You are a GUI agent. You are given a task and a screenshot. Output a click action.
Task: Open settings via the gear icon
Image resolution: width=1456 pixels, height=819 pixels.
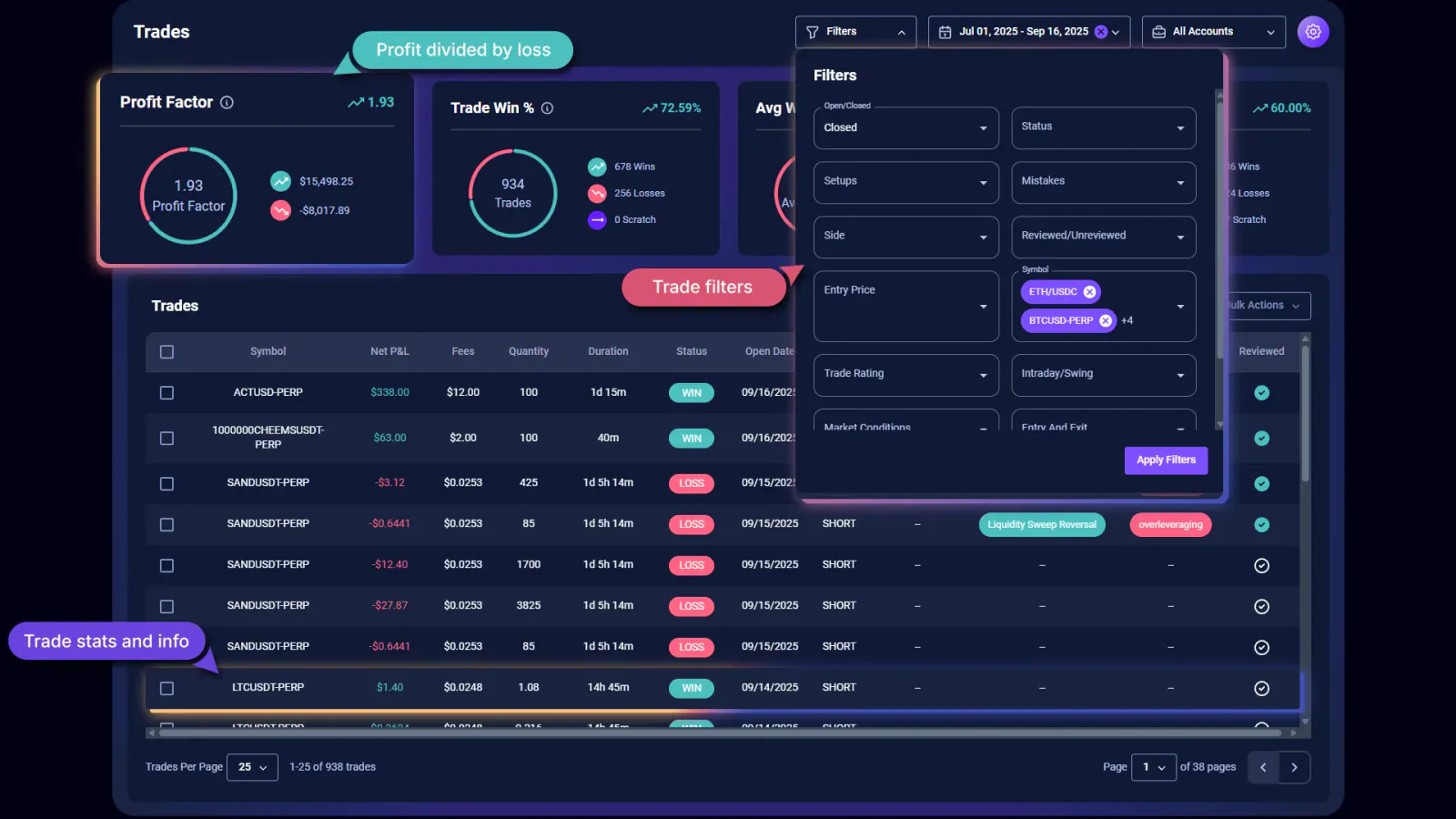coord(1312,31)
